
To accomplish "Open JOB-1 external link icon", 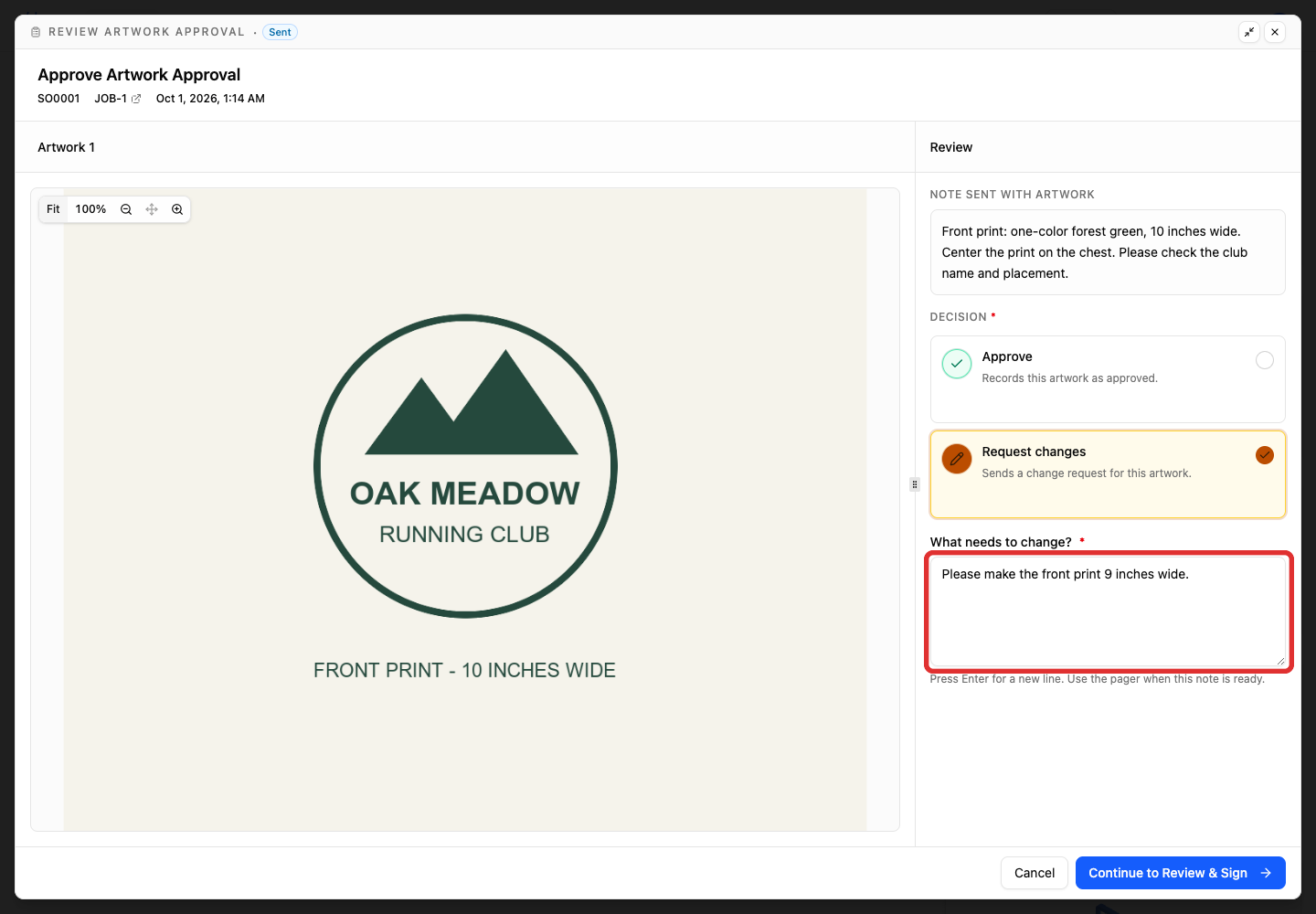I will [x=136, y=99].
